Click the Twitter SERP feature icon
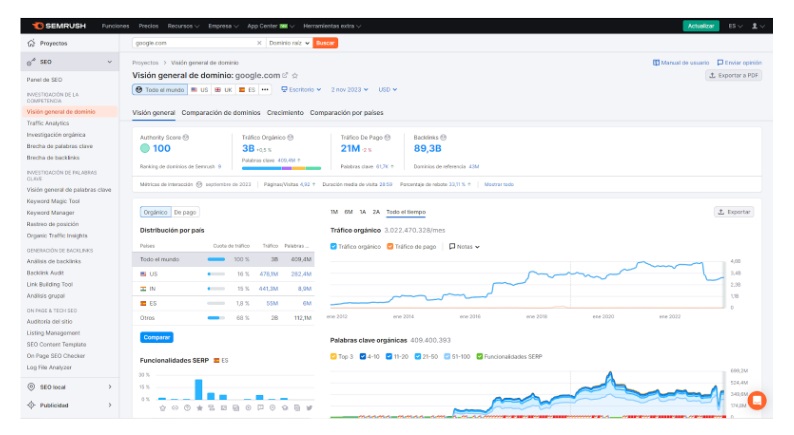The image size is (794, 435). click(x=309, y=408)
